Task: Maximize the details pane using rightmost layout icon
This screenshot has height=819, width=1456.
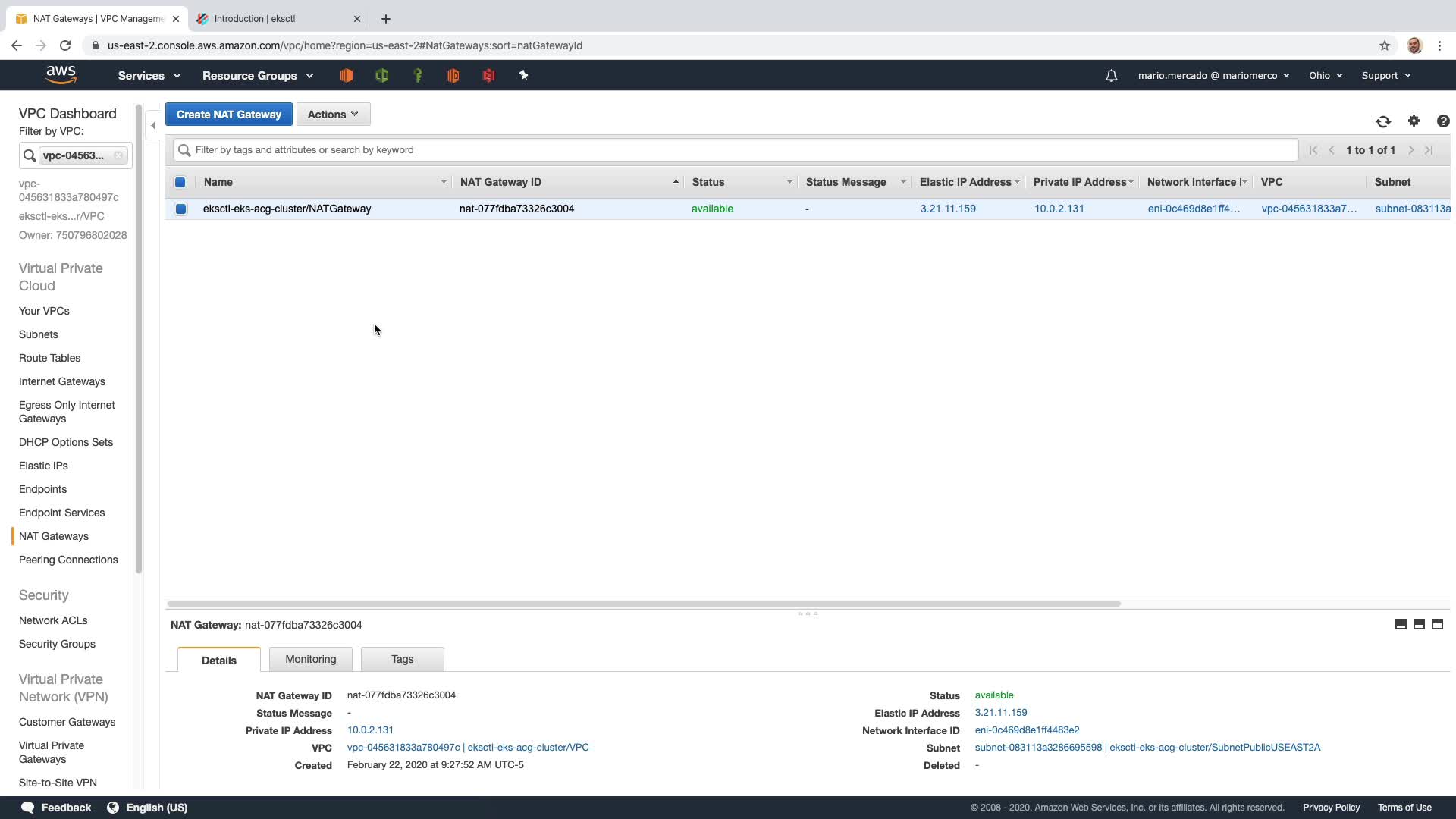Action: coord(1437,624)
